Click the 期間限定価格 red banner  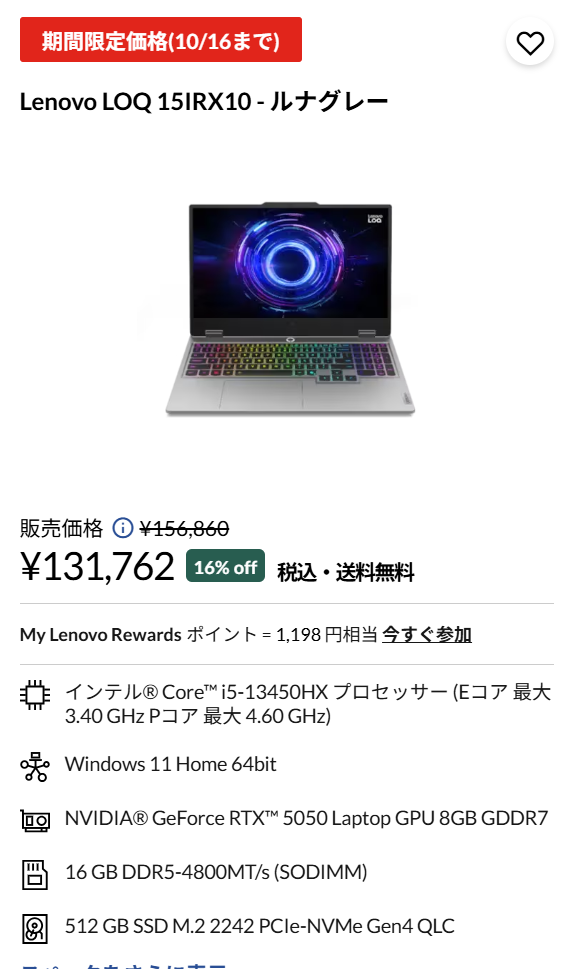click(161, 40)
